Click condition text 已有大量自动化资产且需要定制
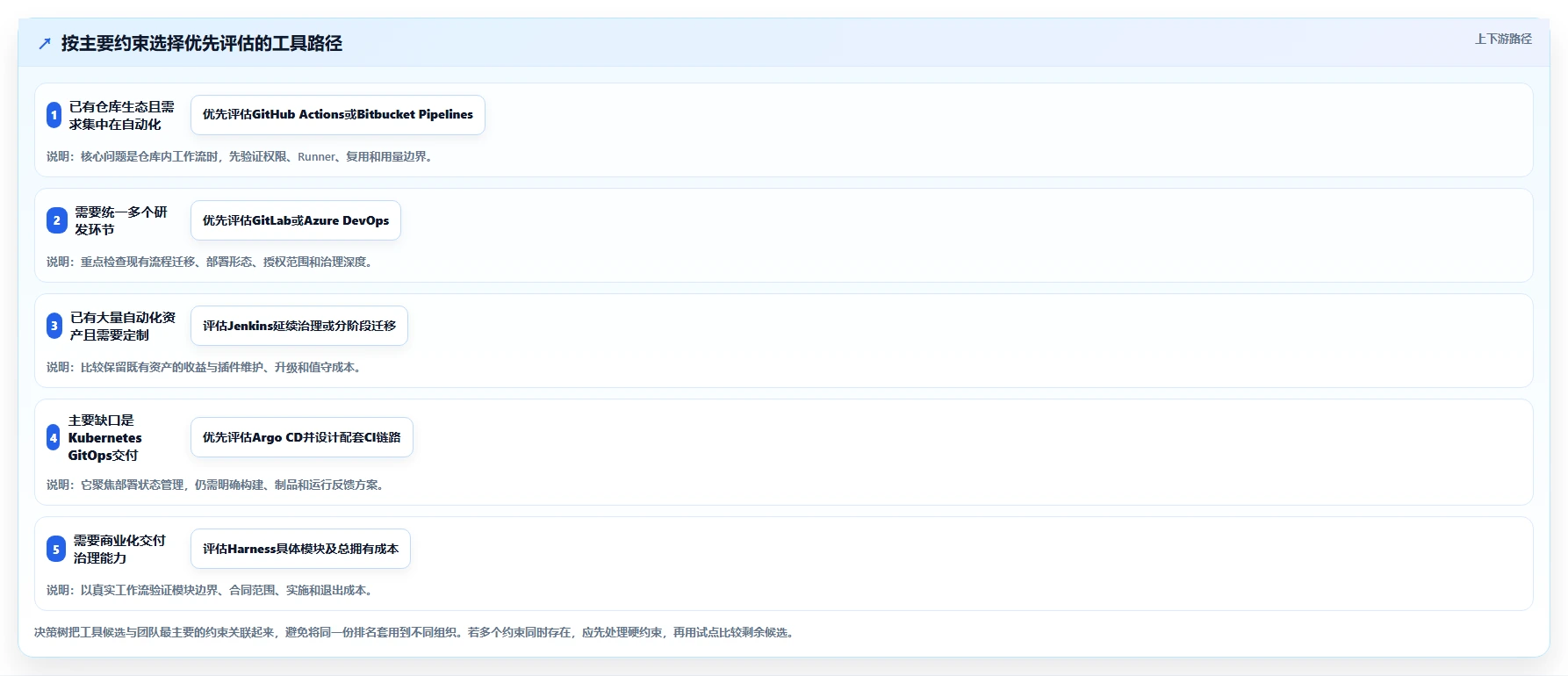 [123, 326]
